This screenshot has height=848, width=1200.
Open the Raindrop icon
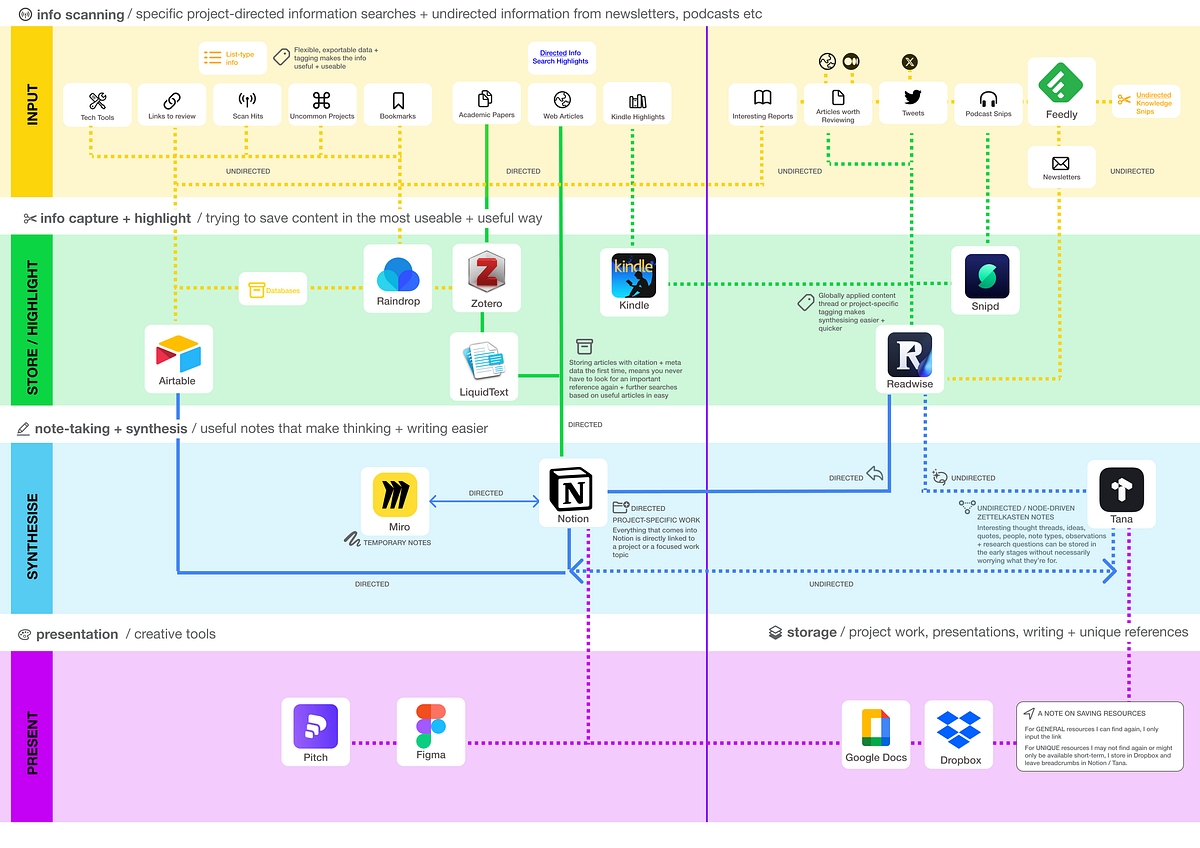(397, 274)
